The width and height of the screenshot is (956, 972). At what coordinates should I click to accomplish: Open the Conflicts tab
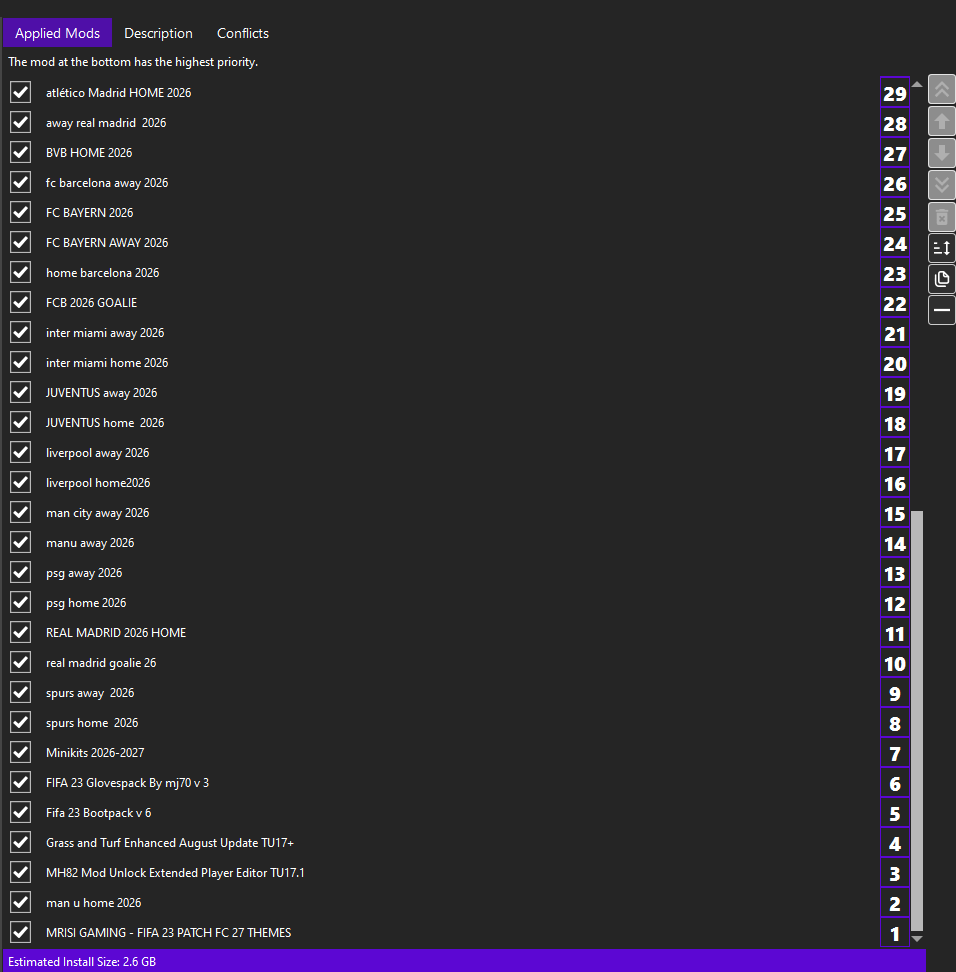[x=243, y=33]
